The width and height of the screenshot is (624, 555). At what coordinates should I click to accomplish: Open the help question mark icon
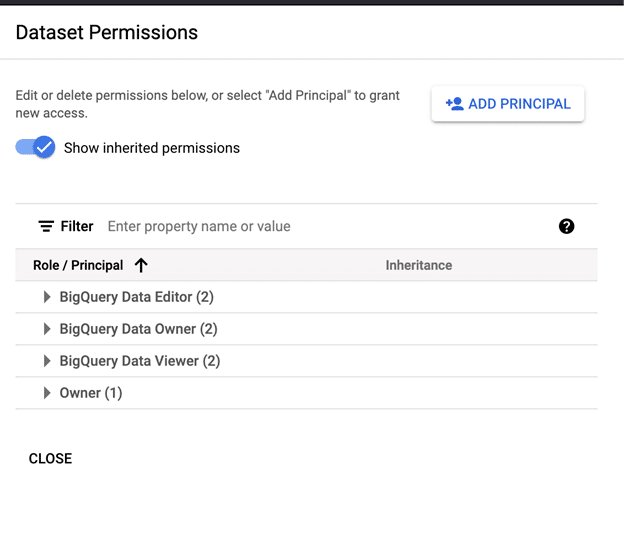(567, 226)
